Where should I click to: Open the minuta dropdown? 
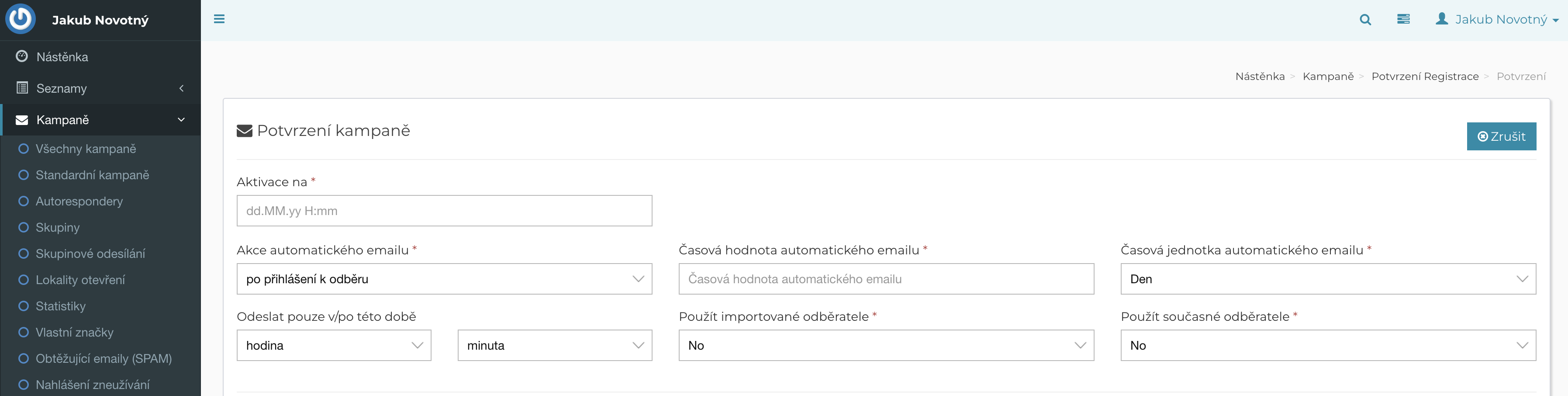tap(555, 345)
